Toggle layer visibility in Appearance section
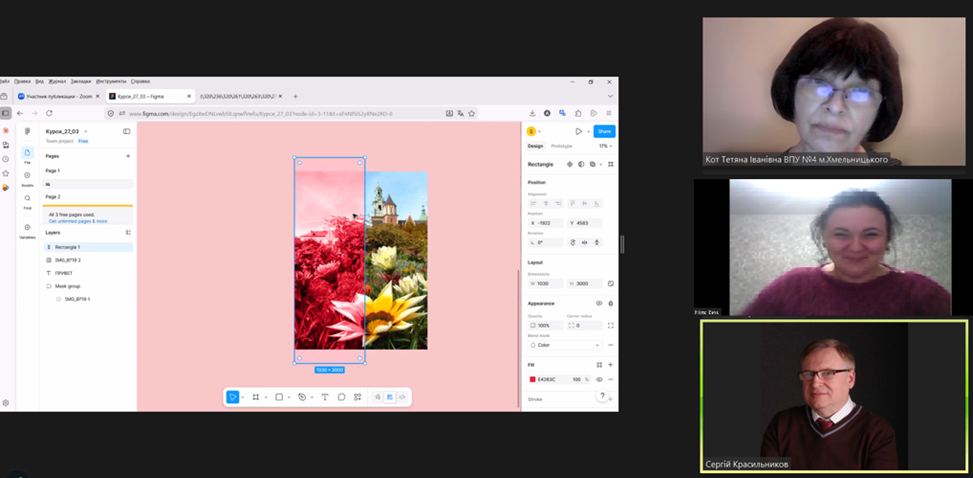Viewport: 973px width, 478px height. click(x=599, y=302)
